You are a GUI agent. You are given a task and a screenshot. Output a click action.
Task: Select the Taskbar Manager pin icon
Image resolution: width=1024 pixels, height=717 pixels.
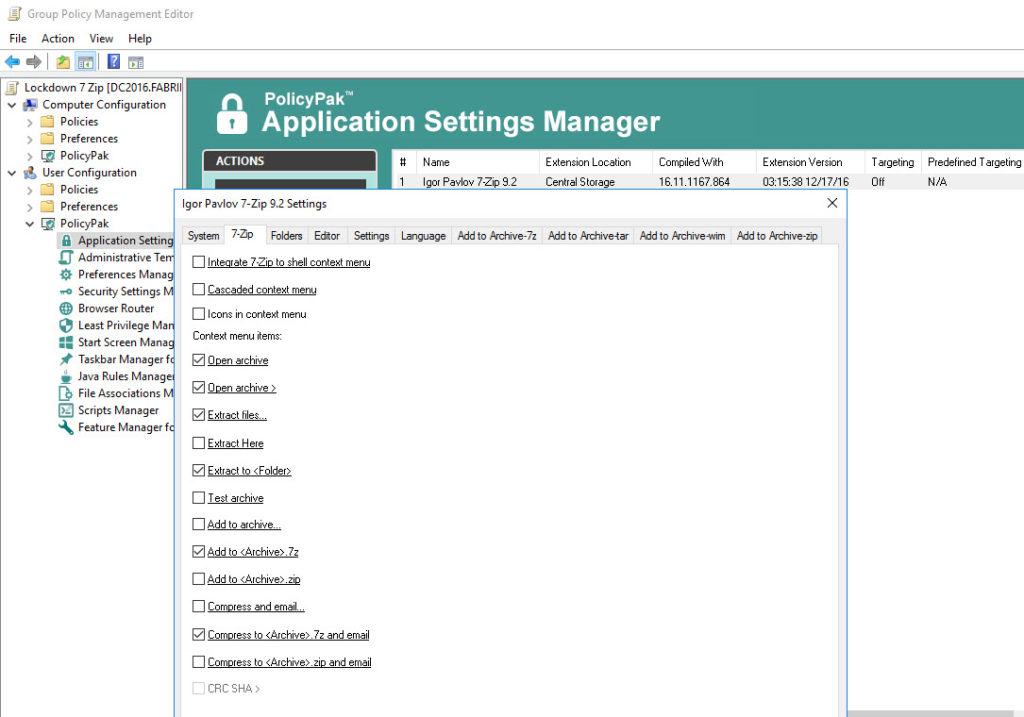pos(66,359)
